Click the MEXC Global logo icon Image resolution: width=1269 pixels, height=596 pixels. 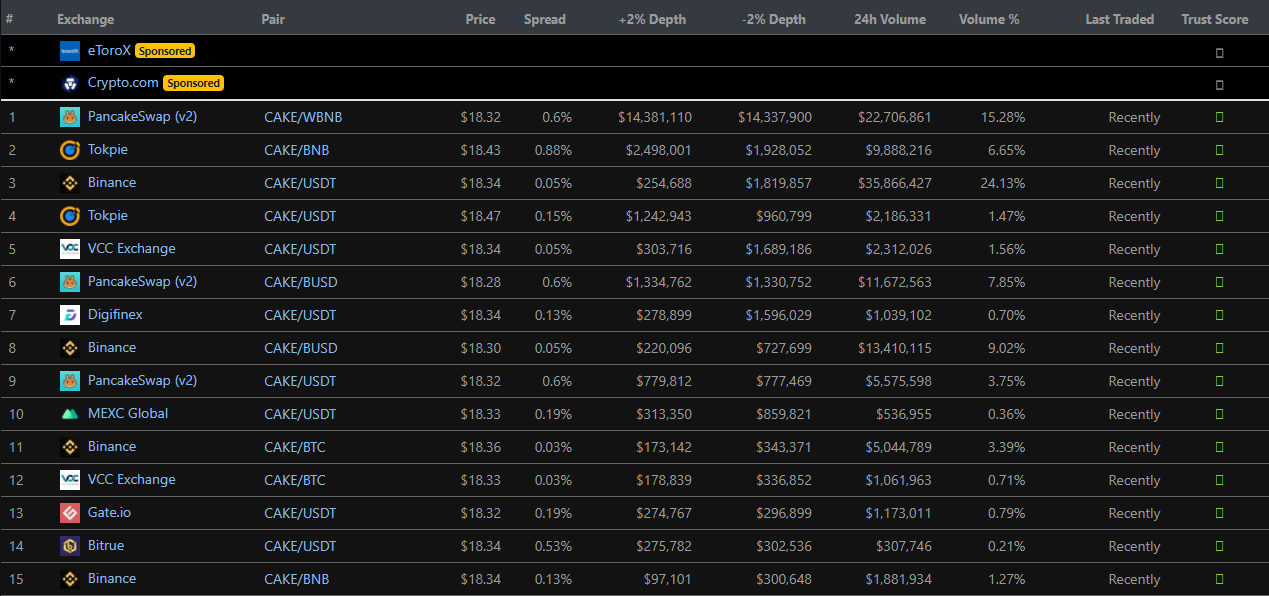70,414
